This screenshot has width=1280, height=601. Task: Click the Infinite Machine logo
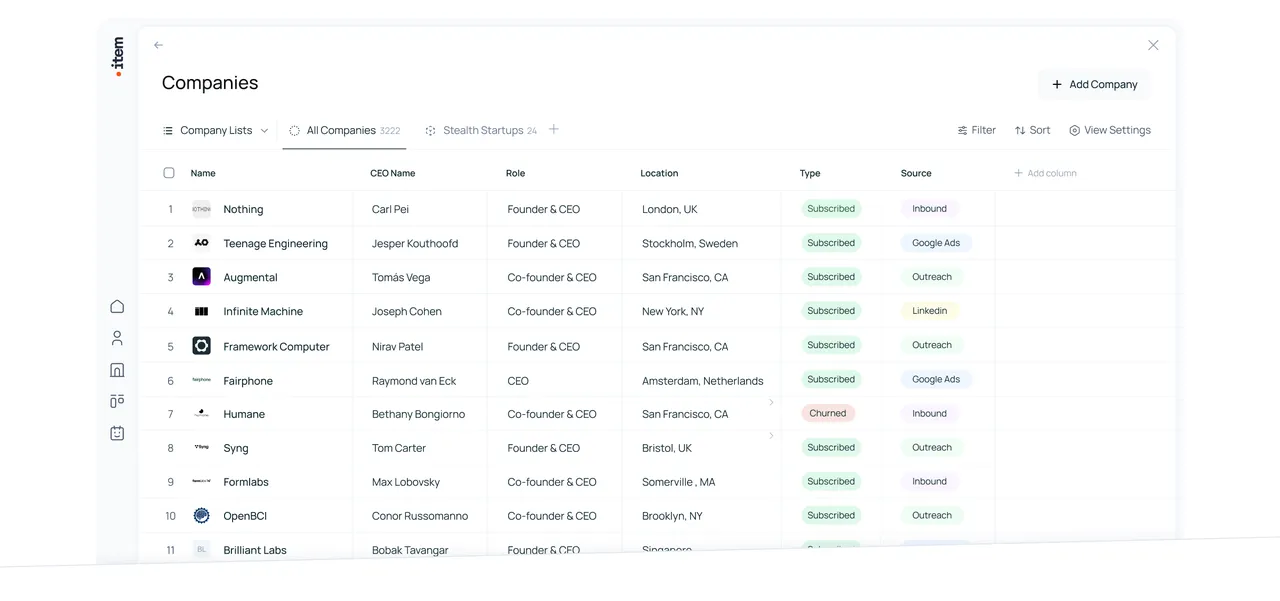tap(201, 311)
